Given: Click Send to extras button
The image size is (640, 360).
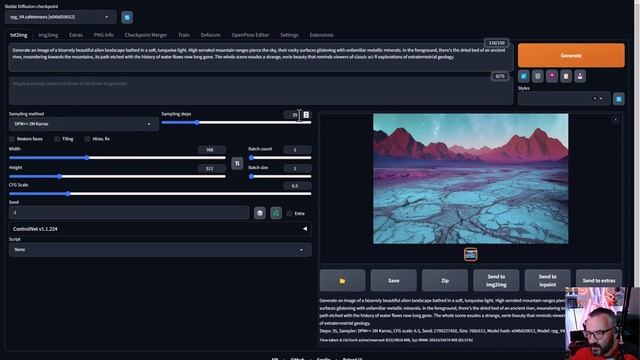Looking at the screenshot, I should click(599, 280).
